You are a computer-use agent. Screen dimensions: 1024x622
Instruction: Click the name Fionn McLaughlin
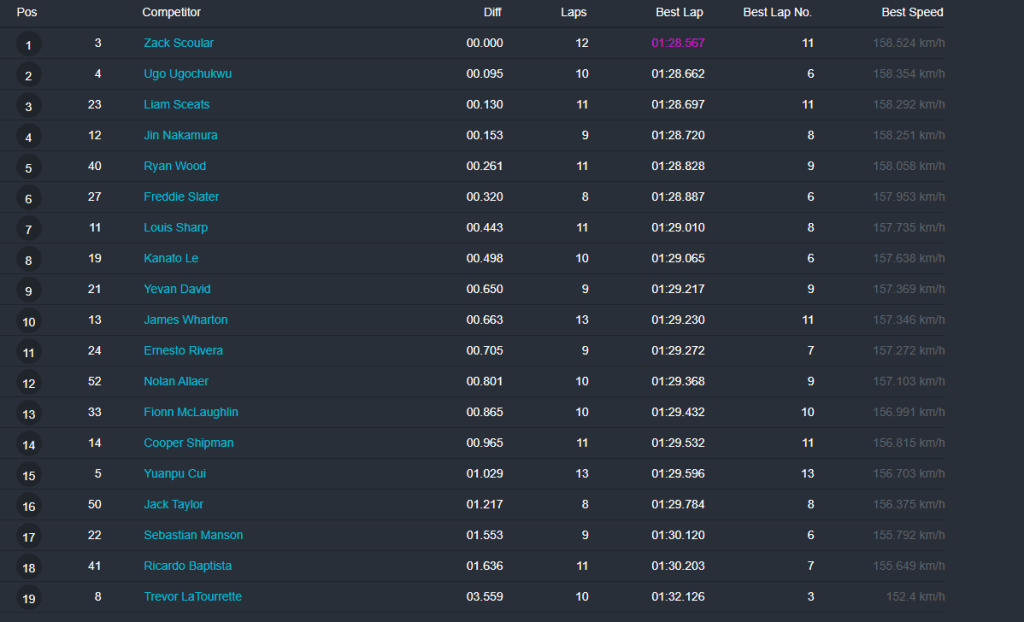(190, 412)
